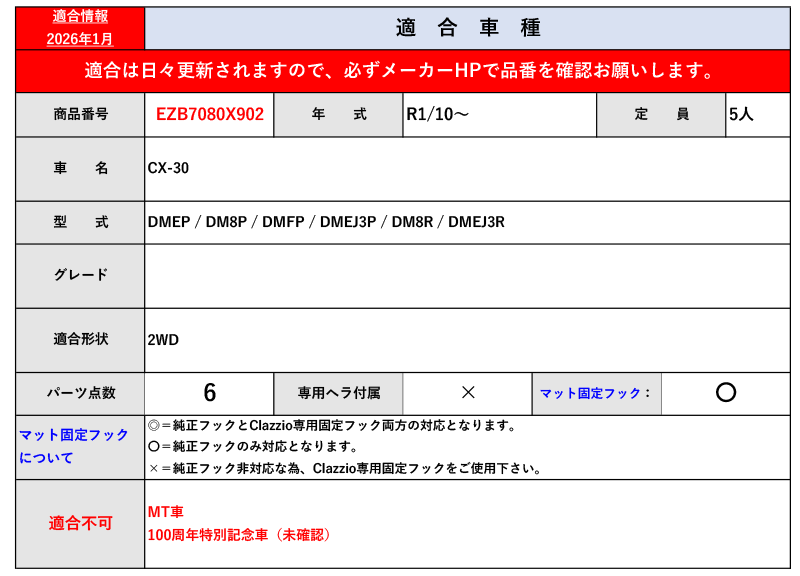Image resolution: width=800 pixels, height=576 pixels.
Task: Select the empty グレード value cell
Action: [467, 274]
